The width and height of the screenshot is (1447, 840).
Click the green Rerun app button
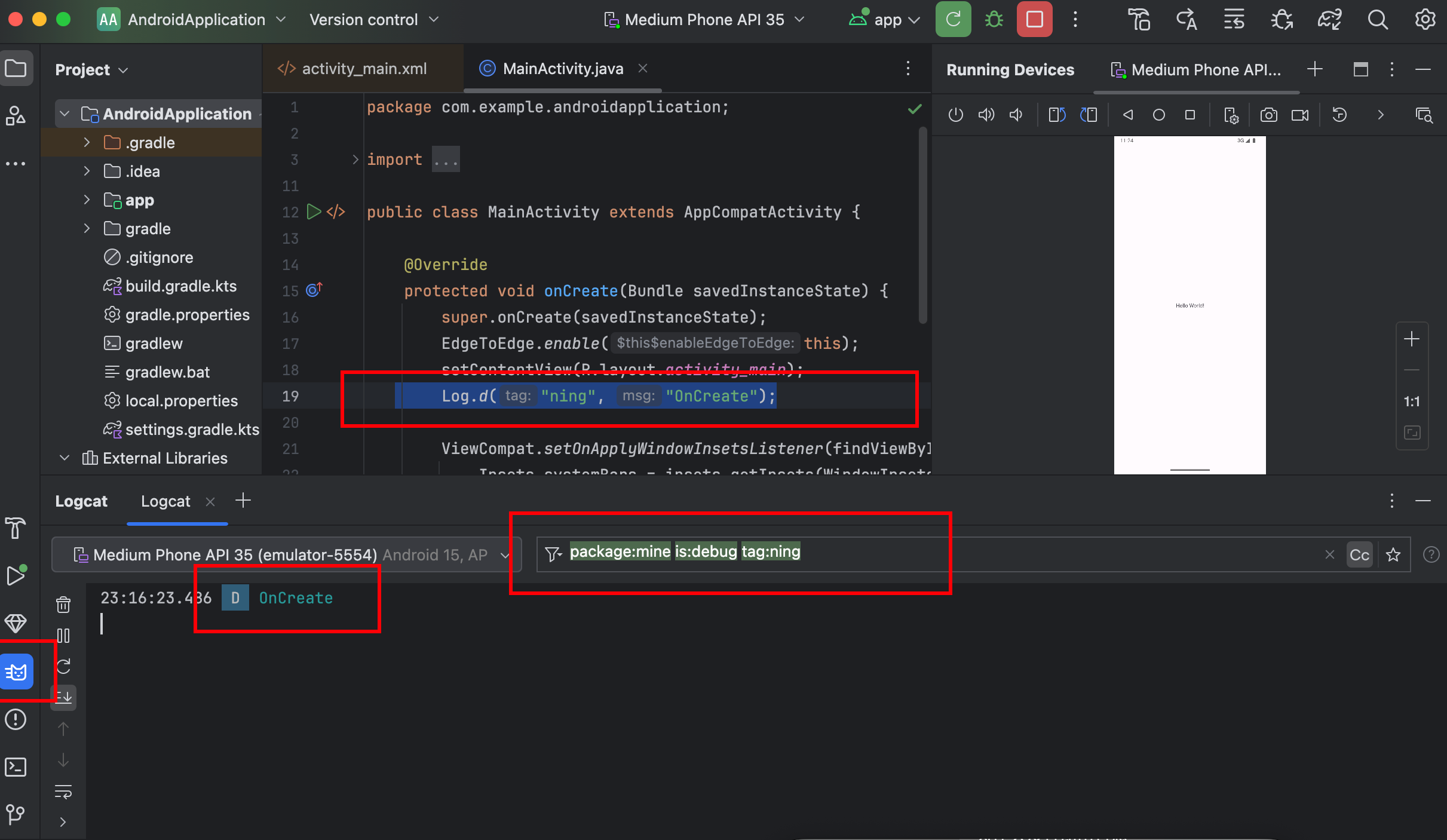953,20
